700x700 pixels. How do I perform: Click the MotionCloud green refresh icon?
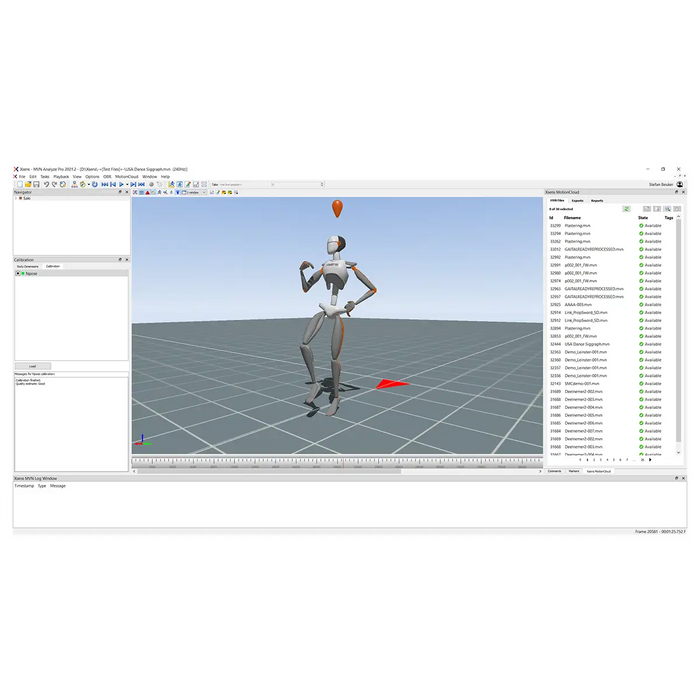(626, 209)
